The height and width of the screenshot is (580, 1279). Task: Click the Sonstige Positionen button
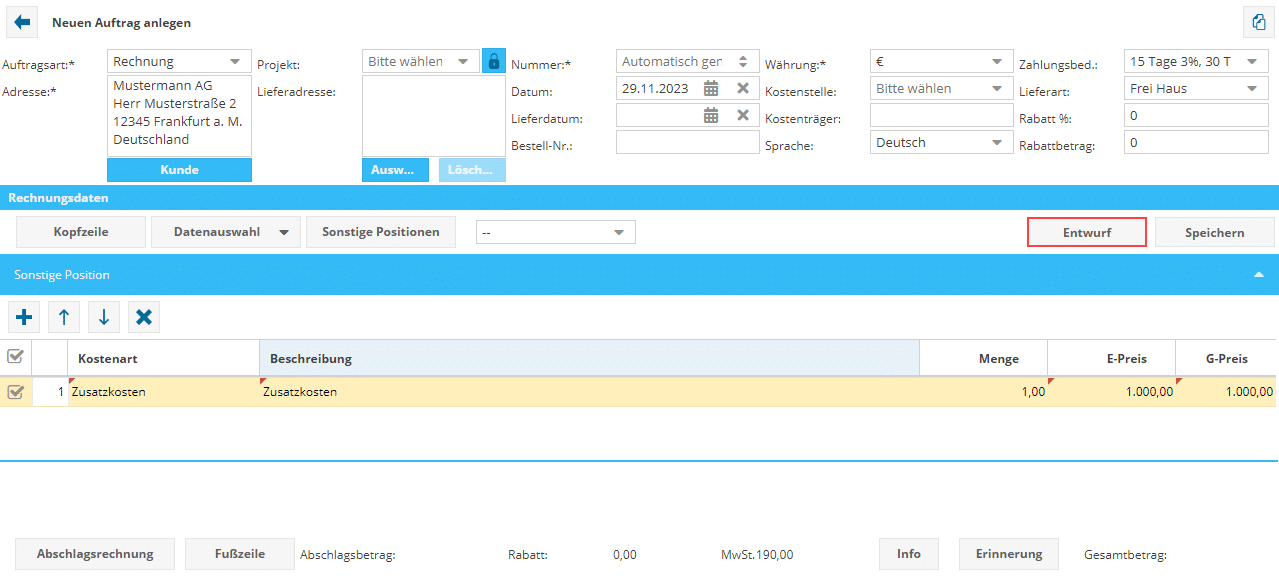click(380, 232)
